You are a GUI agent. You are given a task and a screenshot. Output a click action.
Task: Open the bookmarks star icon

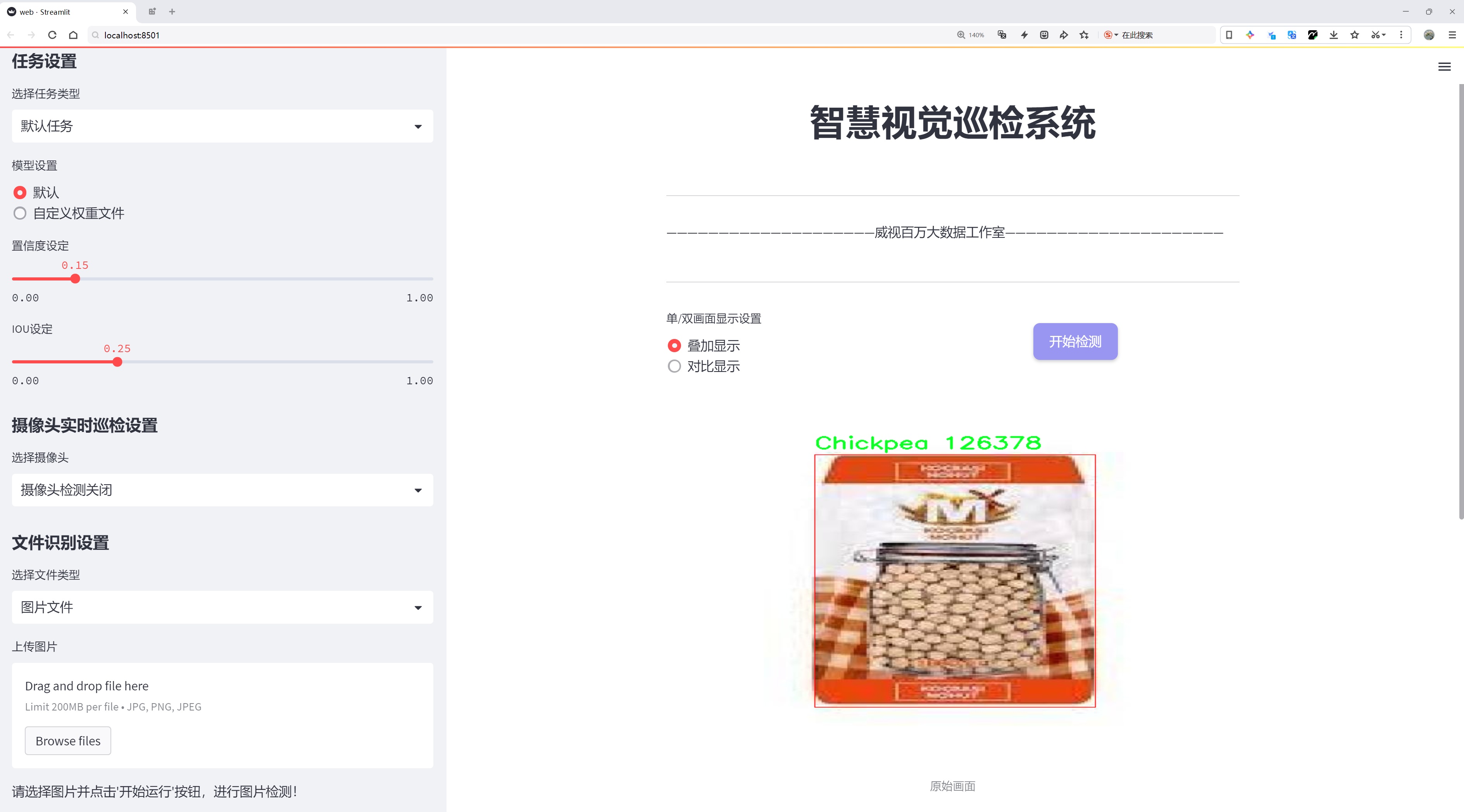point(1355,35)
